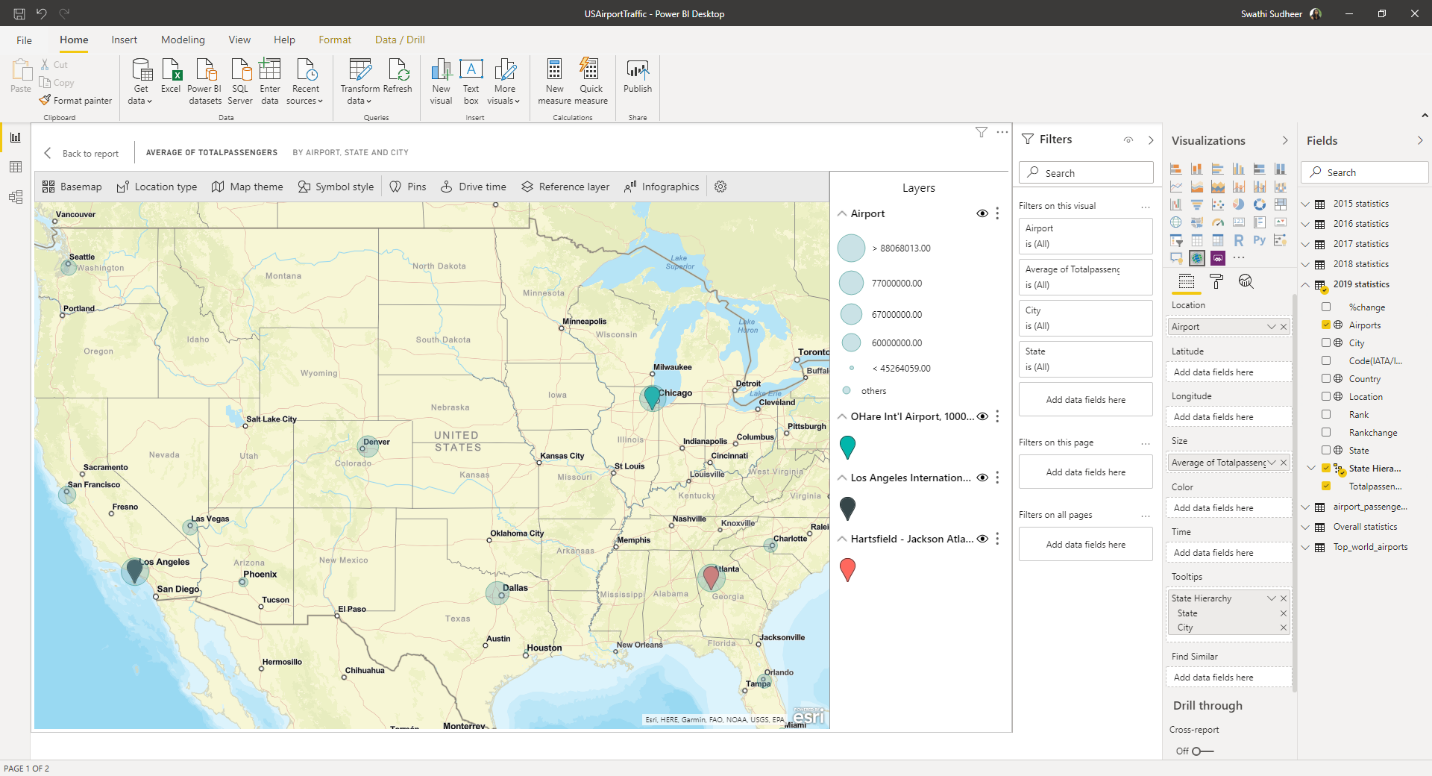This screenshot has width=1432, height=776.
Task: Create a New measure
Action: (x=555, y=81)
